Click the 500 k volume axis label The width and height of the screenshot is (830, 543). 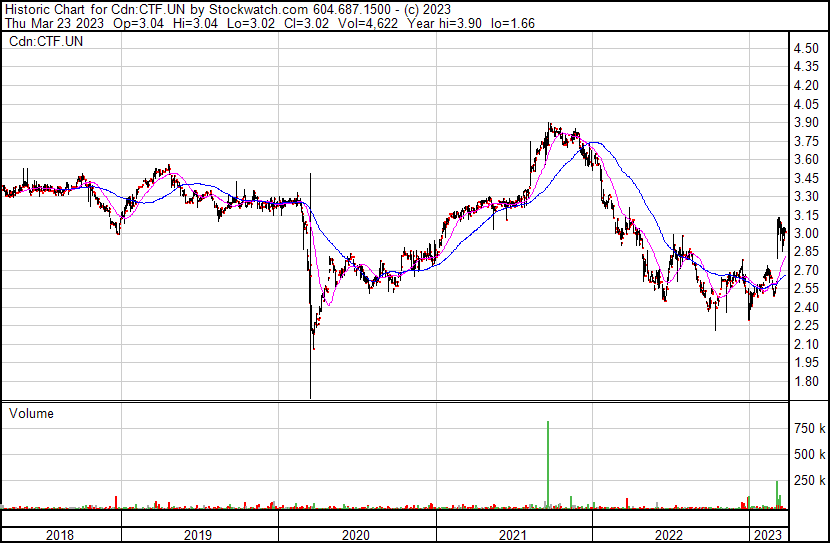click(x=809, y=454)
